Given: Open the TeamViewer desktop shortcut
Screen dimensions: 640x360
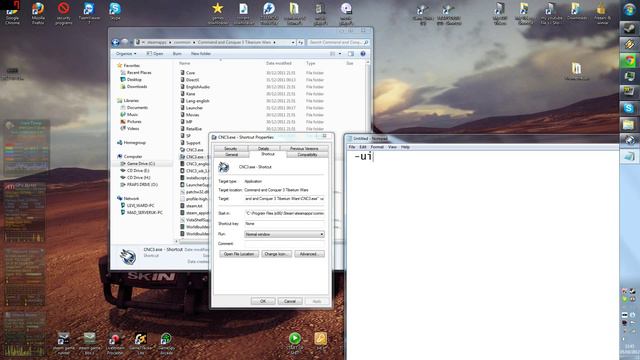Looking at the screenshot, I should click(89, 13).
